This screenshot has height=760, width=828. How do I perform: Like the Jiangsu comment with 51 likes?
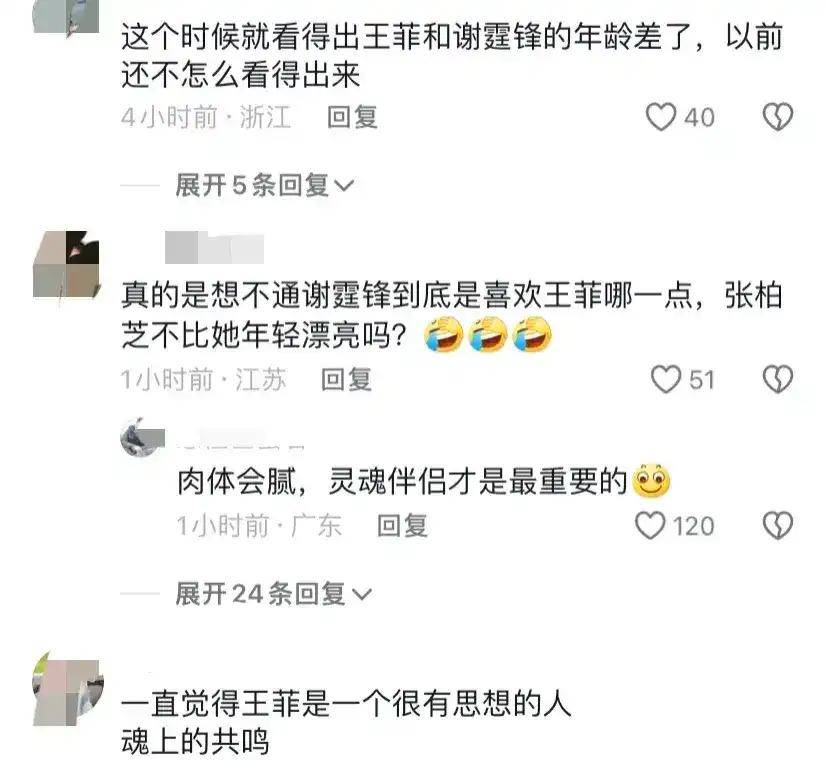[x=666, y=379]
